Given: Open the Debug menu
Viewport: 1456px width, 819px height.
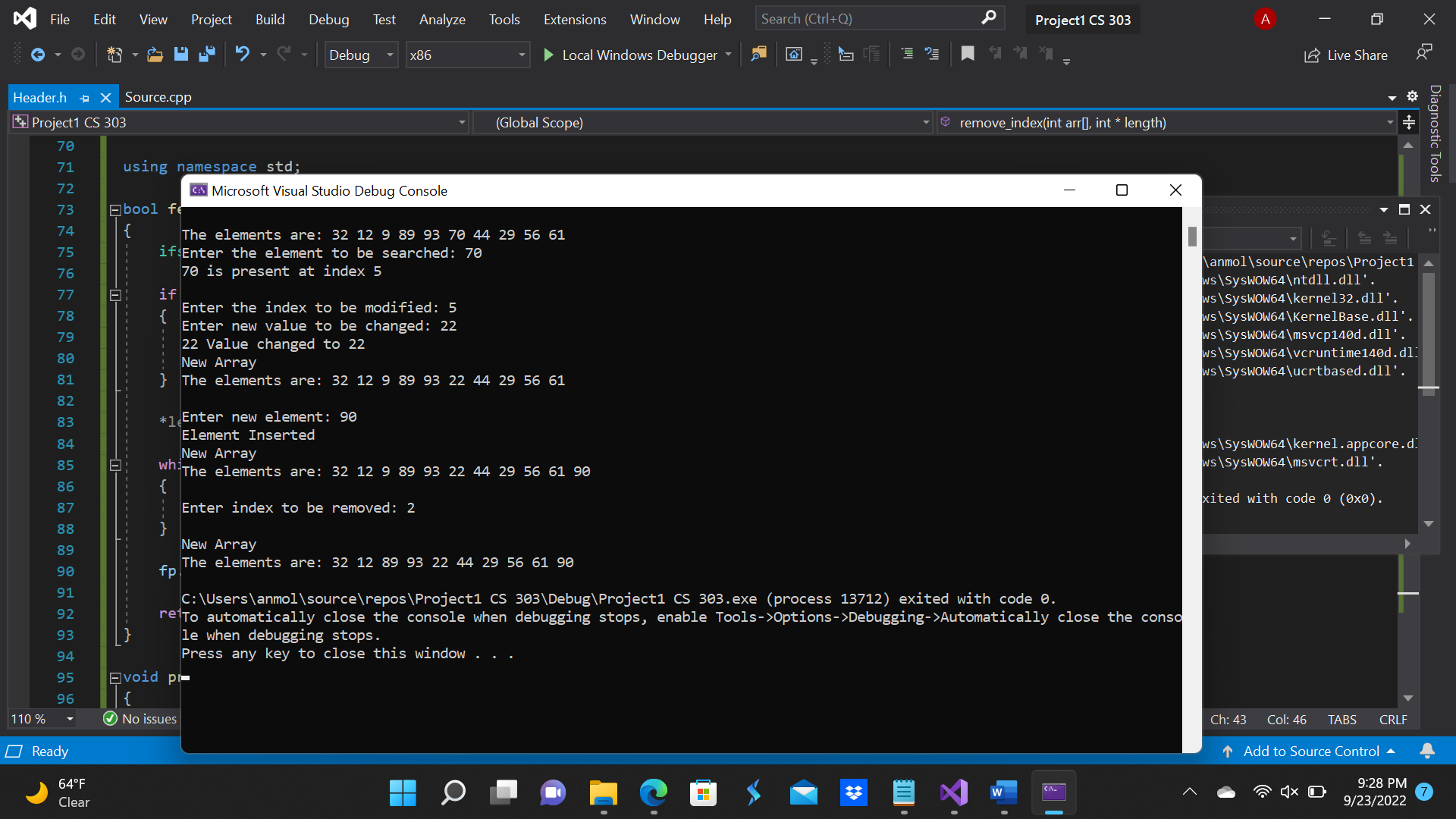Looking at the screenshot, I should pos(328,19).
